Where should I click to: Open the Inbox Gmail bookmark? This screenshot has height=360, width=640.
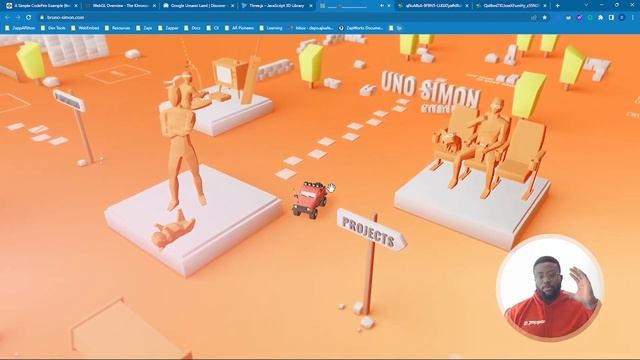click(311, 28)
